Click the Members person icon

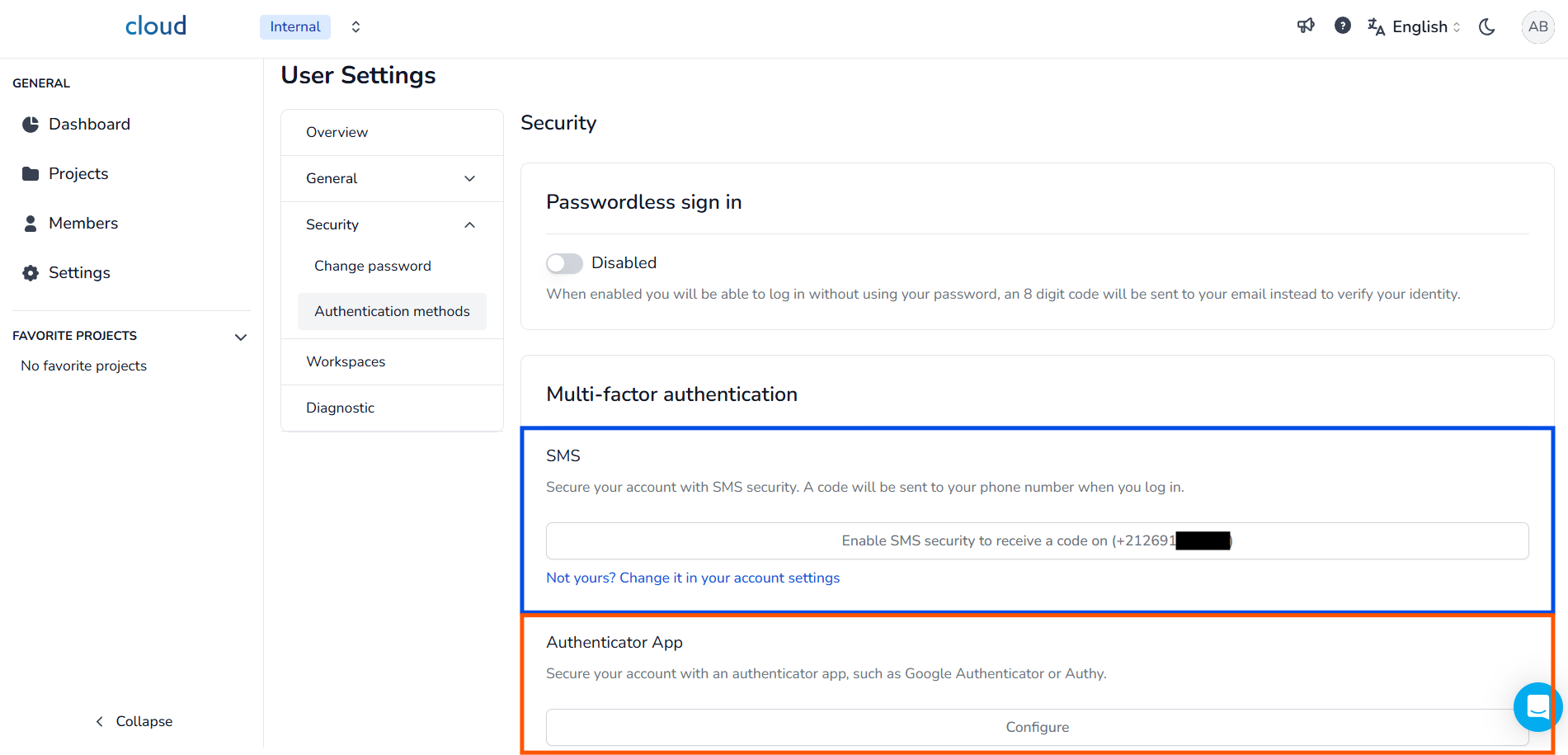31,224
